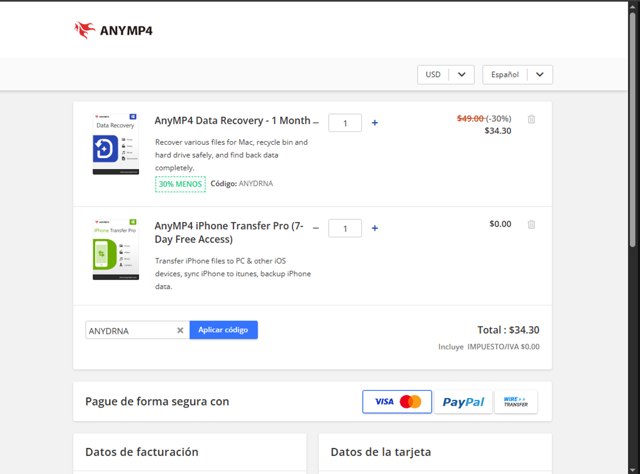Viewport: 640px width, 474px height.
Task: Decrease Data Recovery quantity with minus
Action: (316, 122)
